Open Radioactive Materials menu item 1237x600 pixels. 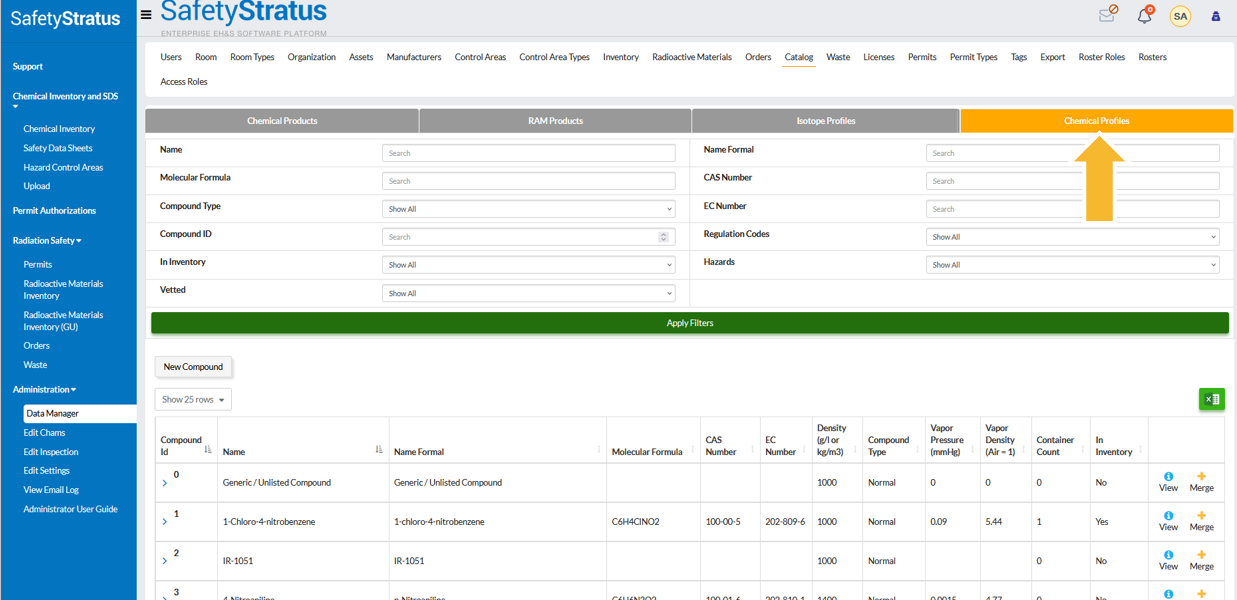point(692,57)
